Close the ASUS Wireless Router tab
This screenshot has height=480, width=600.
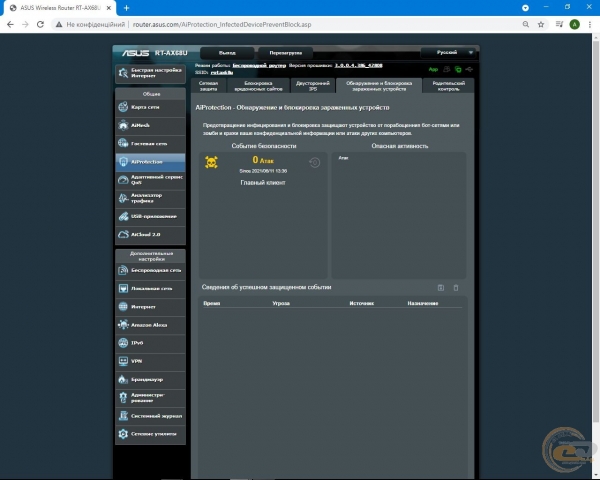click(109, 8)
